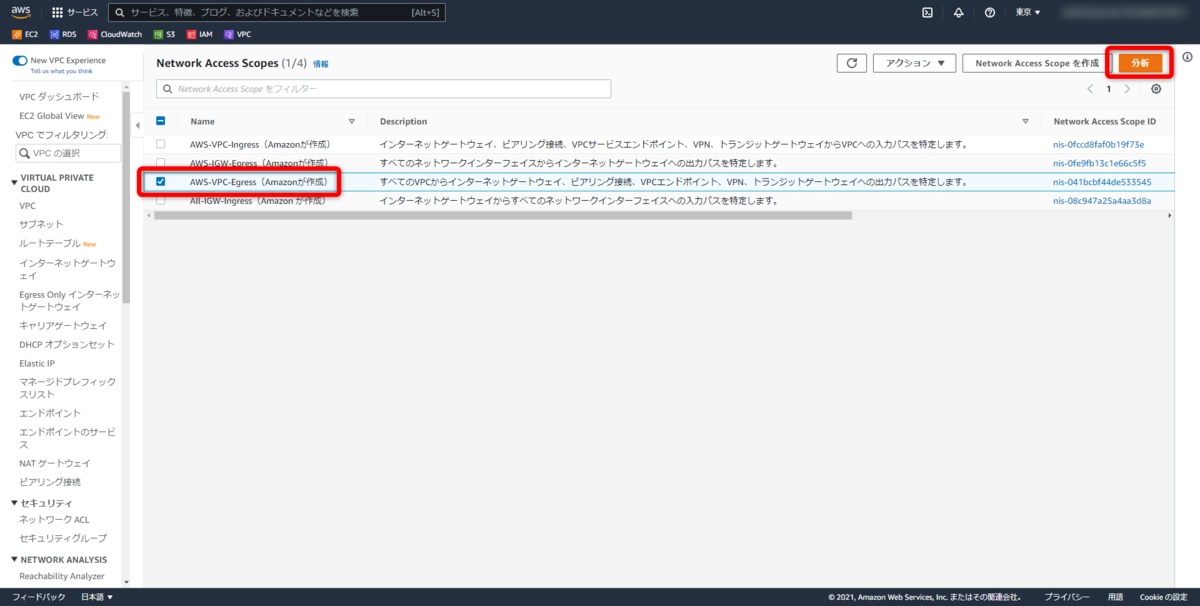
Task: Open VPC の選択 filter box
Action: pos(68,153)
